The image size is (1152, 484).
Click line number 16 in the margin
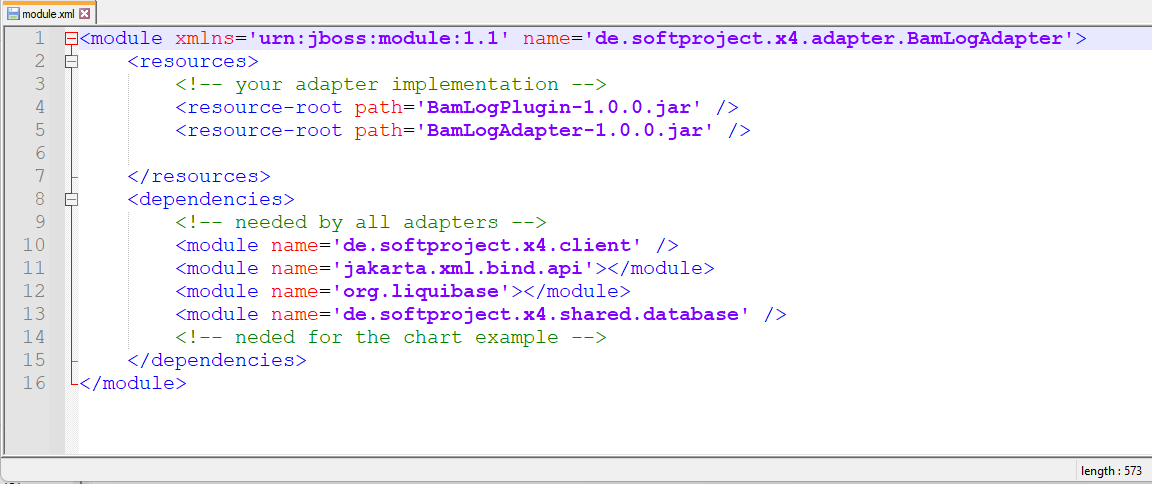click(x=34, y=383)
